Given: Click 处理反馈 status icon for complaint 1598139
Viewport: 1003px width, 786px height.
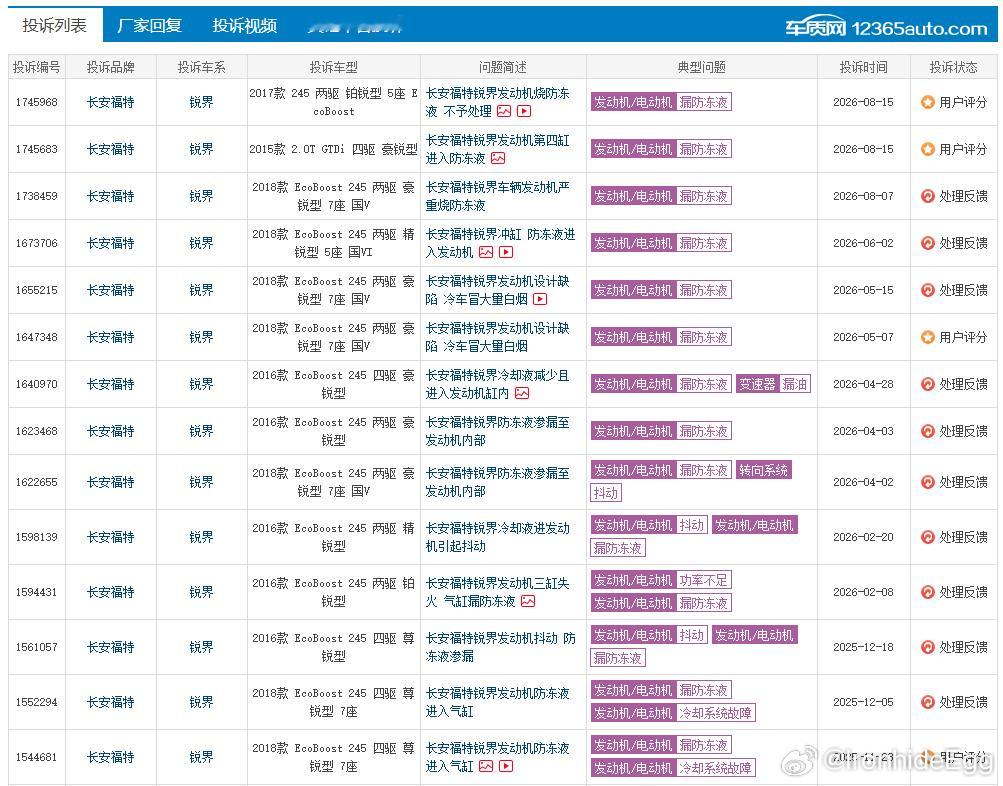Looking at the screenshot, I should tap(928, 537).
